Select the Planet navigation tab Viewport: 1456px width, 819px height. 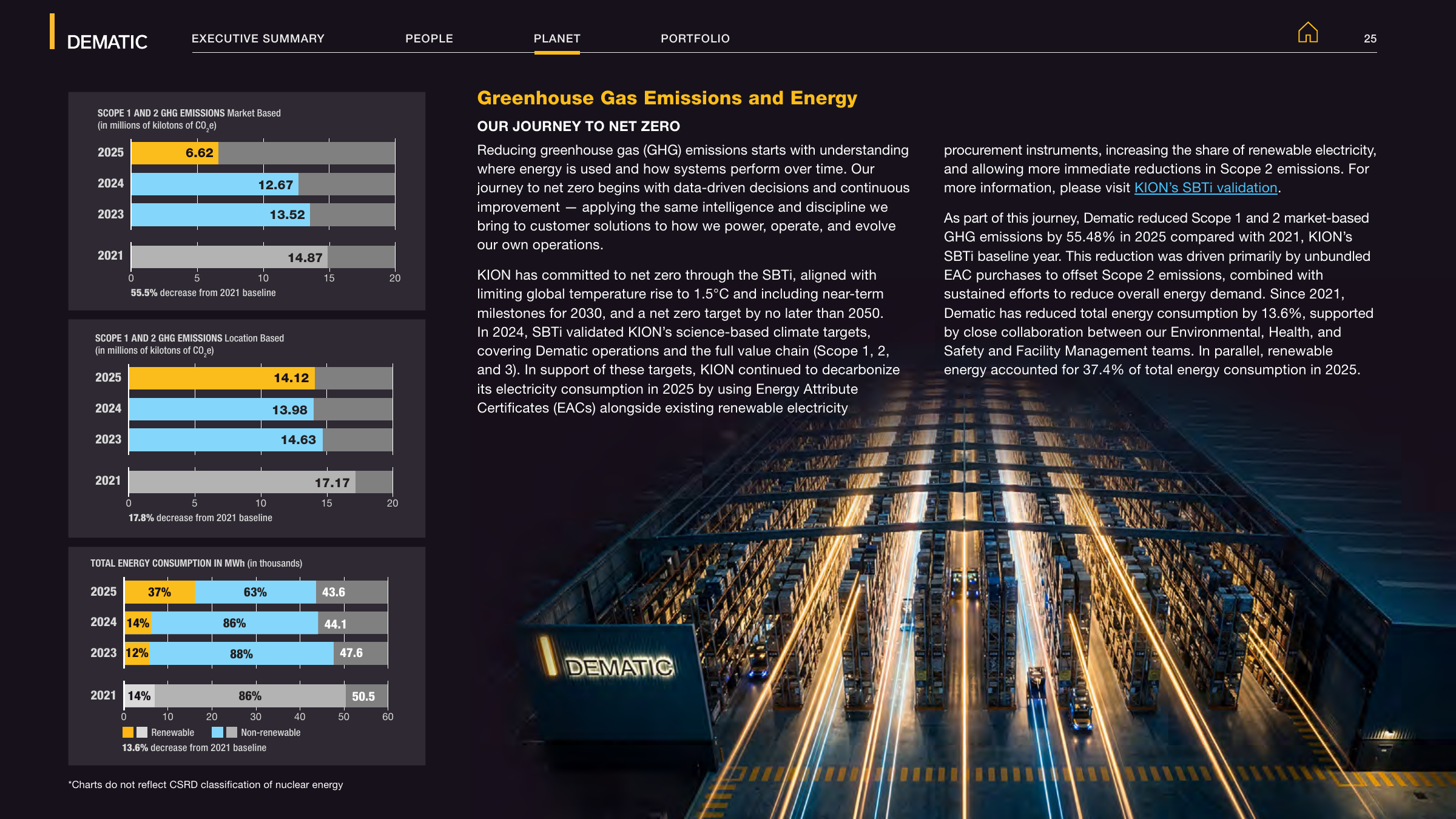pos(557,38)
